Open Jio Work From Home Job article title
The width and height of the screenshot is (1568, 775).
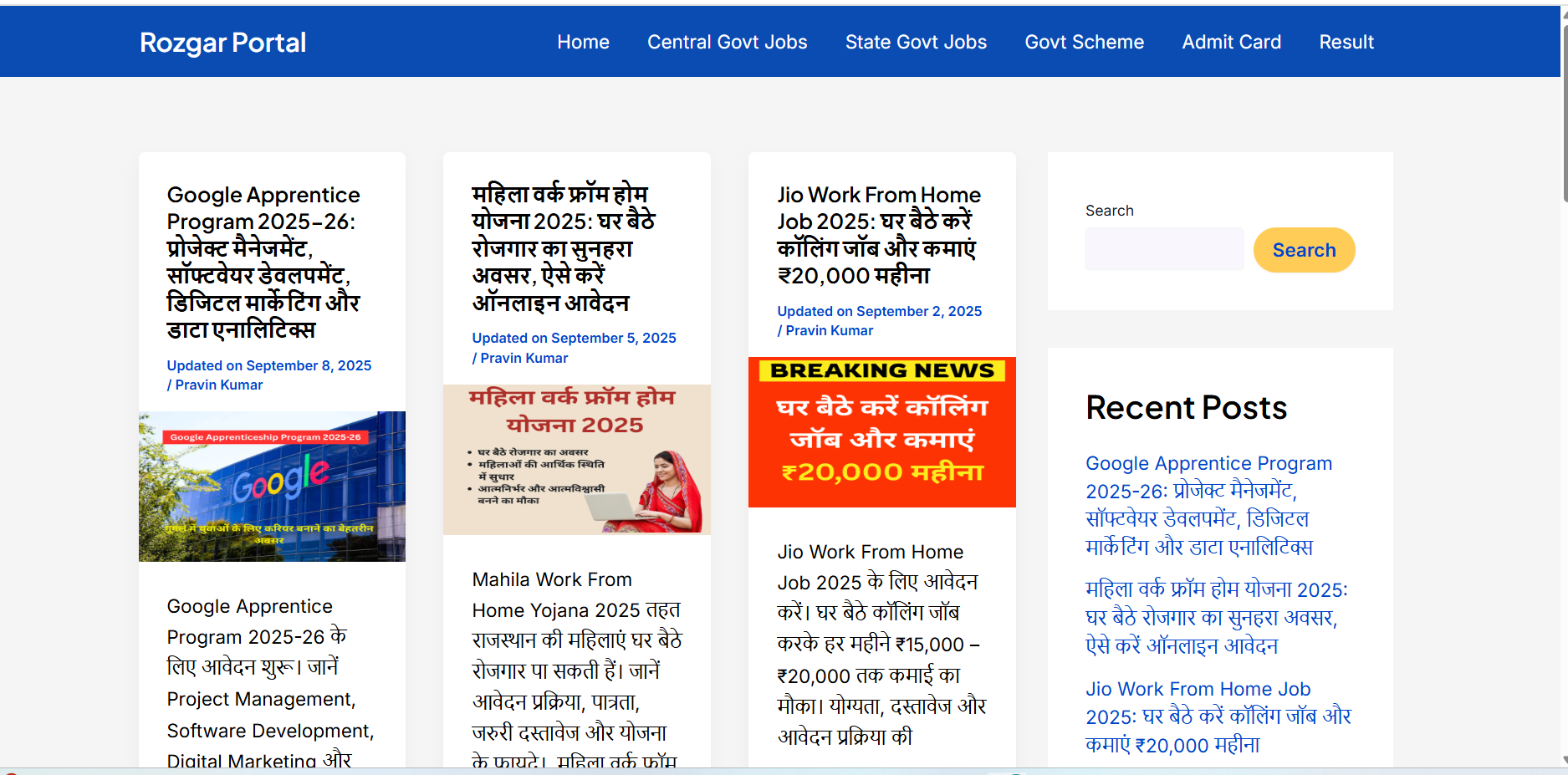pyautogui.click(x=878, y=235)
